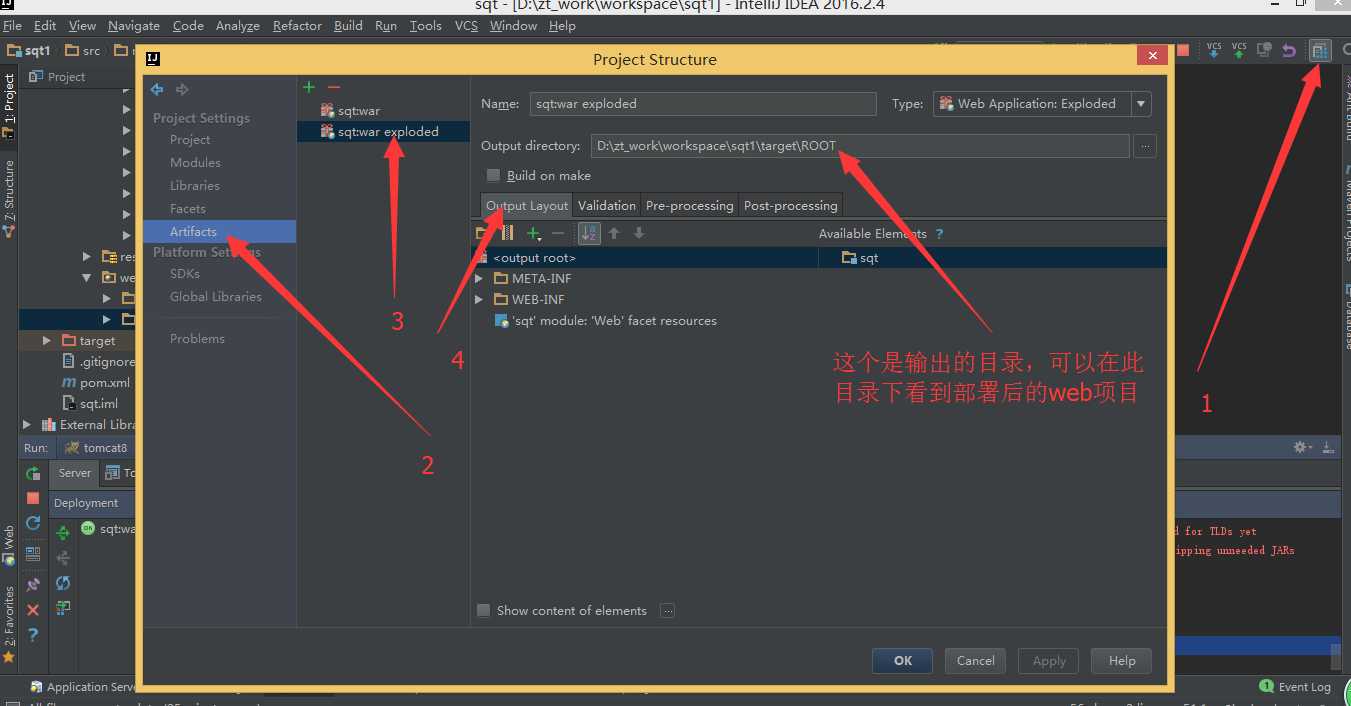The image size is (1351, 706).
Task: Move layout element down with arrow
Action: (x=639, y=233)
